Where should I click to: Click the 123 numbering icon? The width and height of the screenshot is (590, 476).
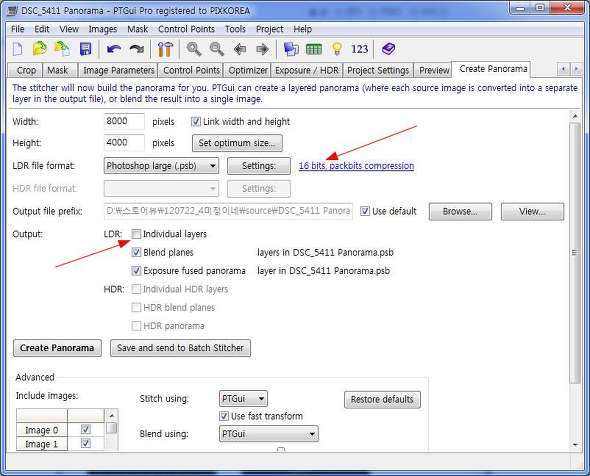click(359, 49)
